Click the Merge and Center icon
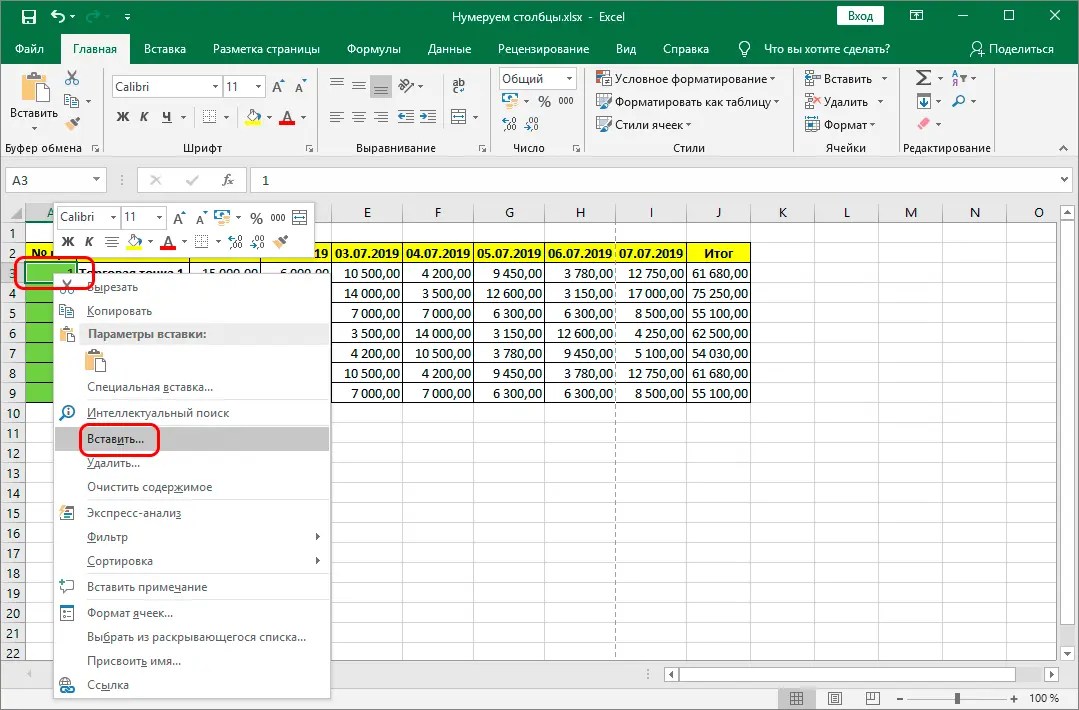 457,117
